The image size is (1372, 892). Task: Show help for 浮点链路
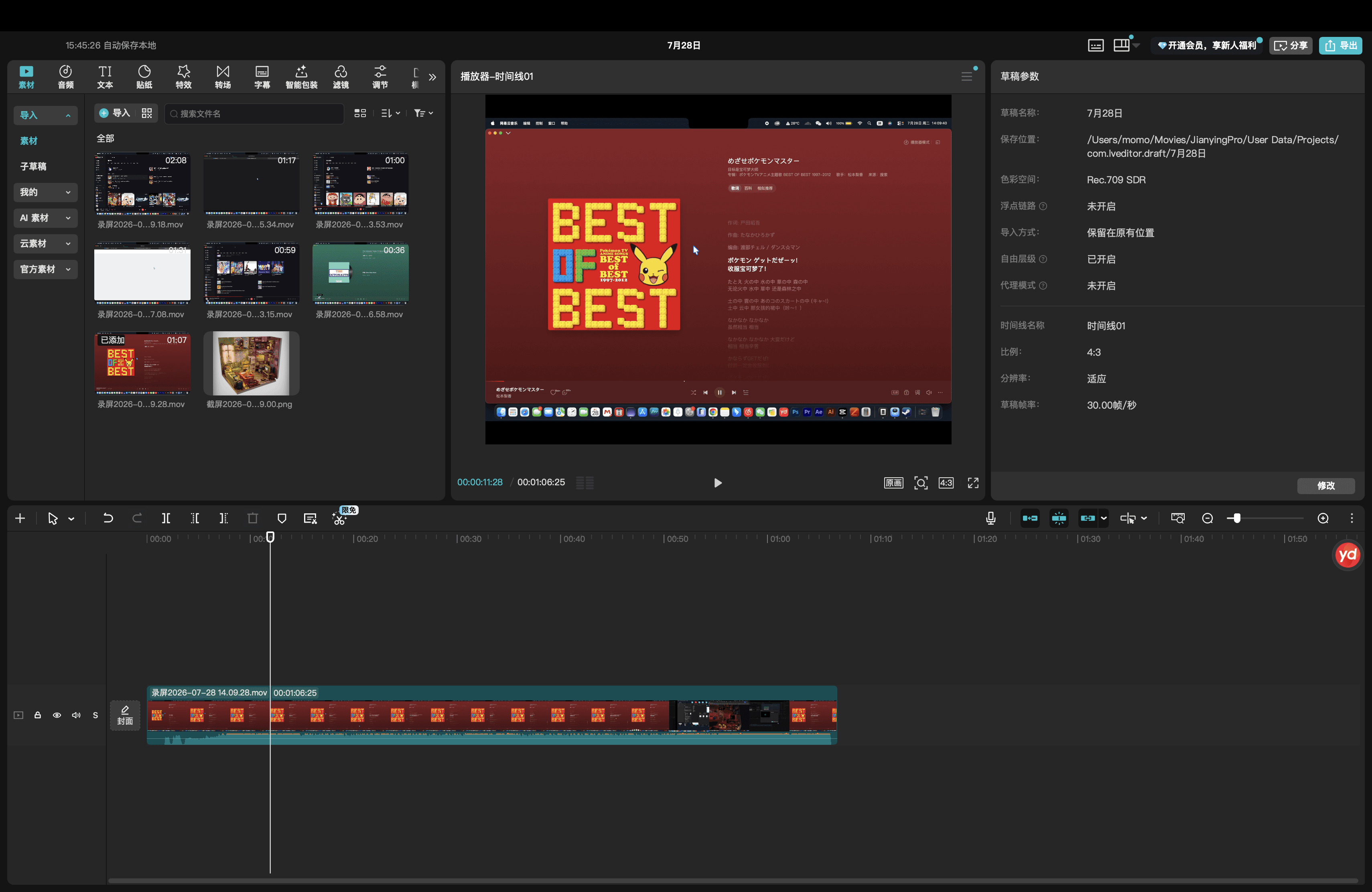[1043, 206]
